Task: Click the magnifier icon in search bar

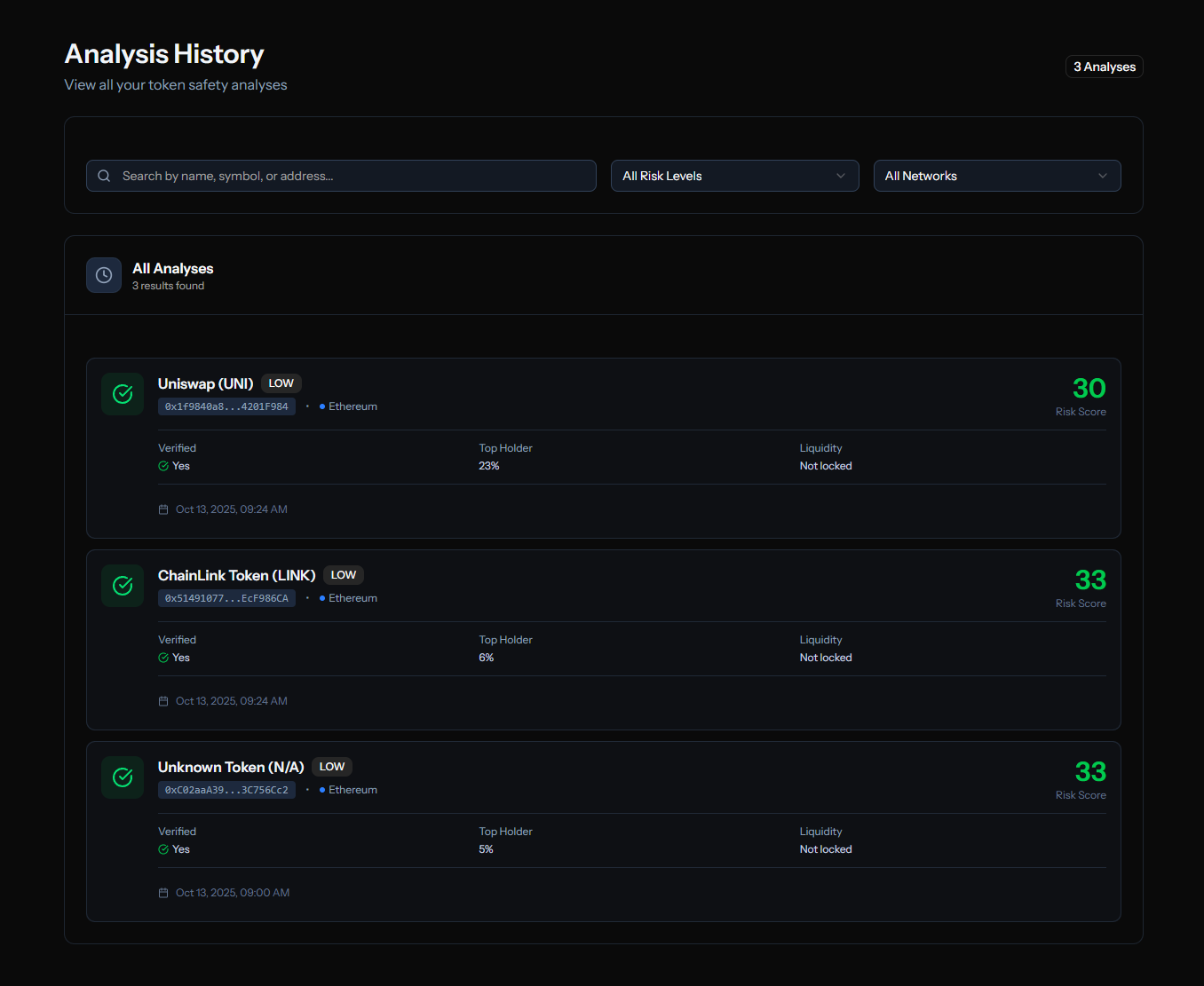Action: 104,176
